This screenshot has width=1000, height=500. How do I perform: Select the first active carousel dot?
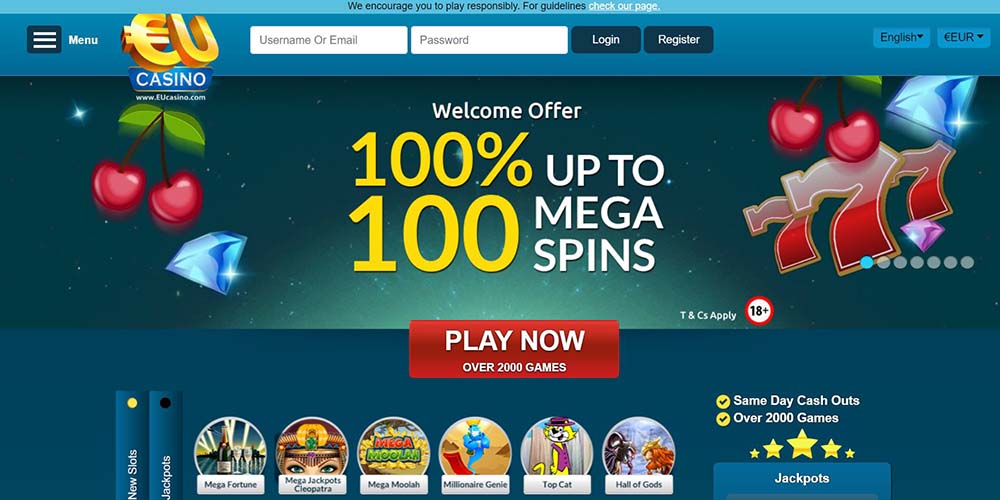point(867,262)
